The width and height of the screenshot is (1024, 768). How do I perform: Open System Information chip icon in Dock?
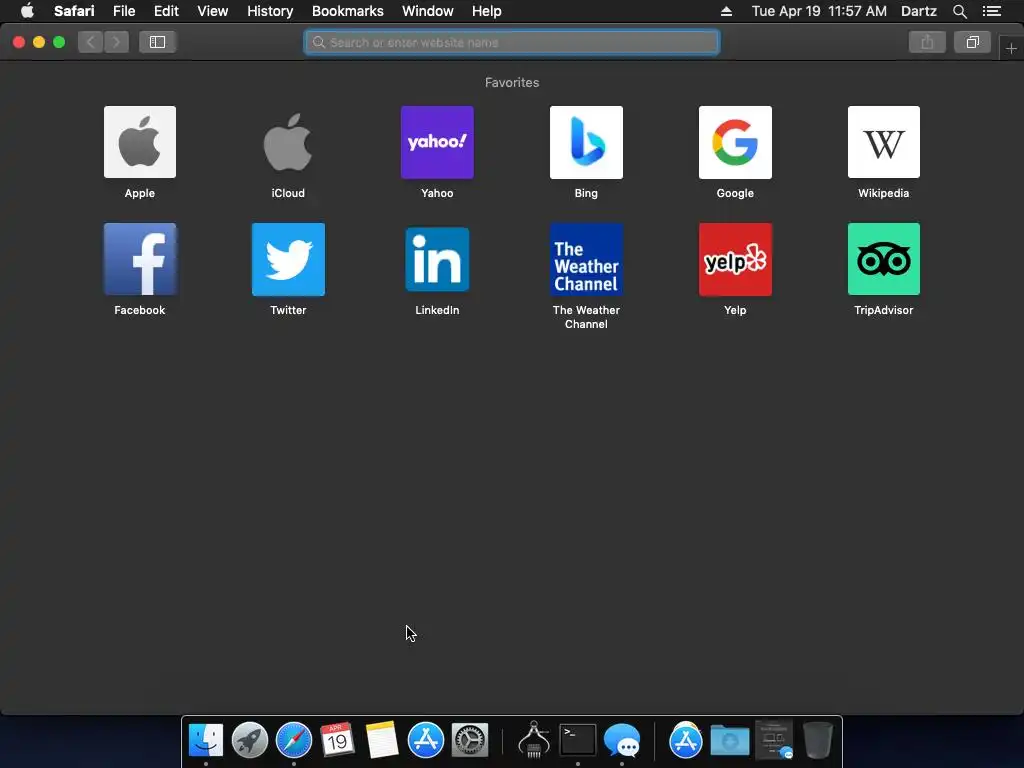pyautogui.click(x=534, y=739)
